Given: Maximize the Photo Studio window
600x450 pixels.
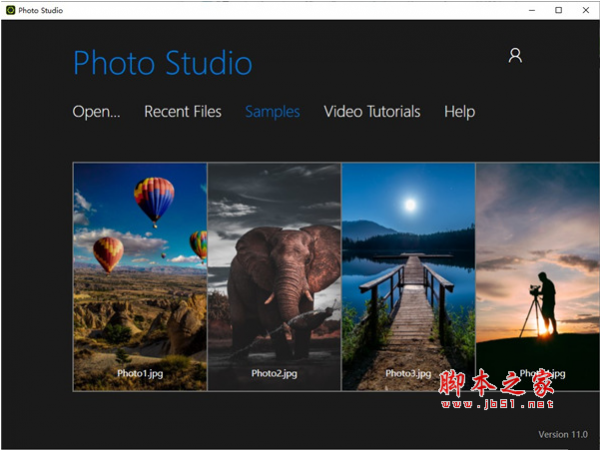Looking at the screenshot, I should coord(559,10).
